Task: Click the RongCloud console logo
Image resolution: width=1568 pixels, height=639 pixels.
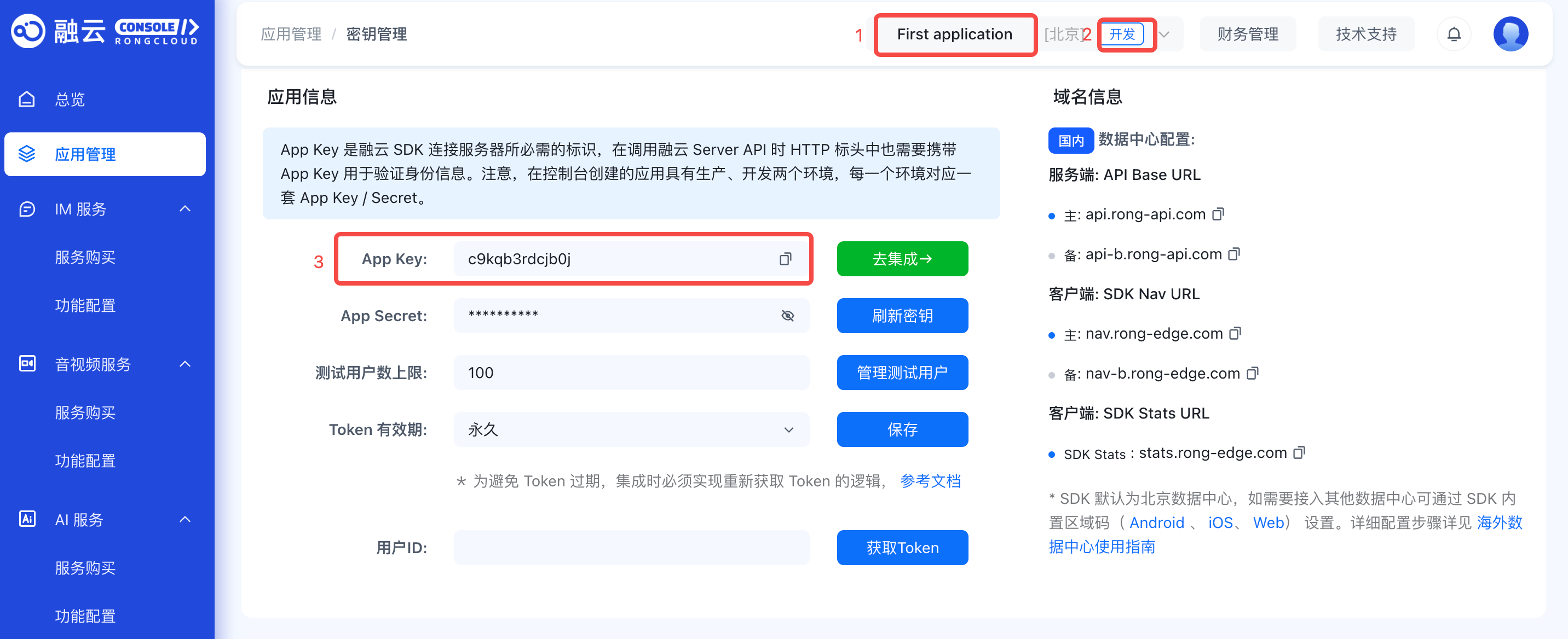Action: coord(105,31)
